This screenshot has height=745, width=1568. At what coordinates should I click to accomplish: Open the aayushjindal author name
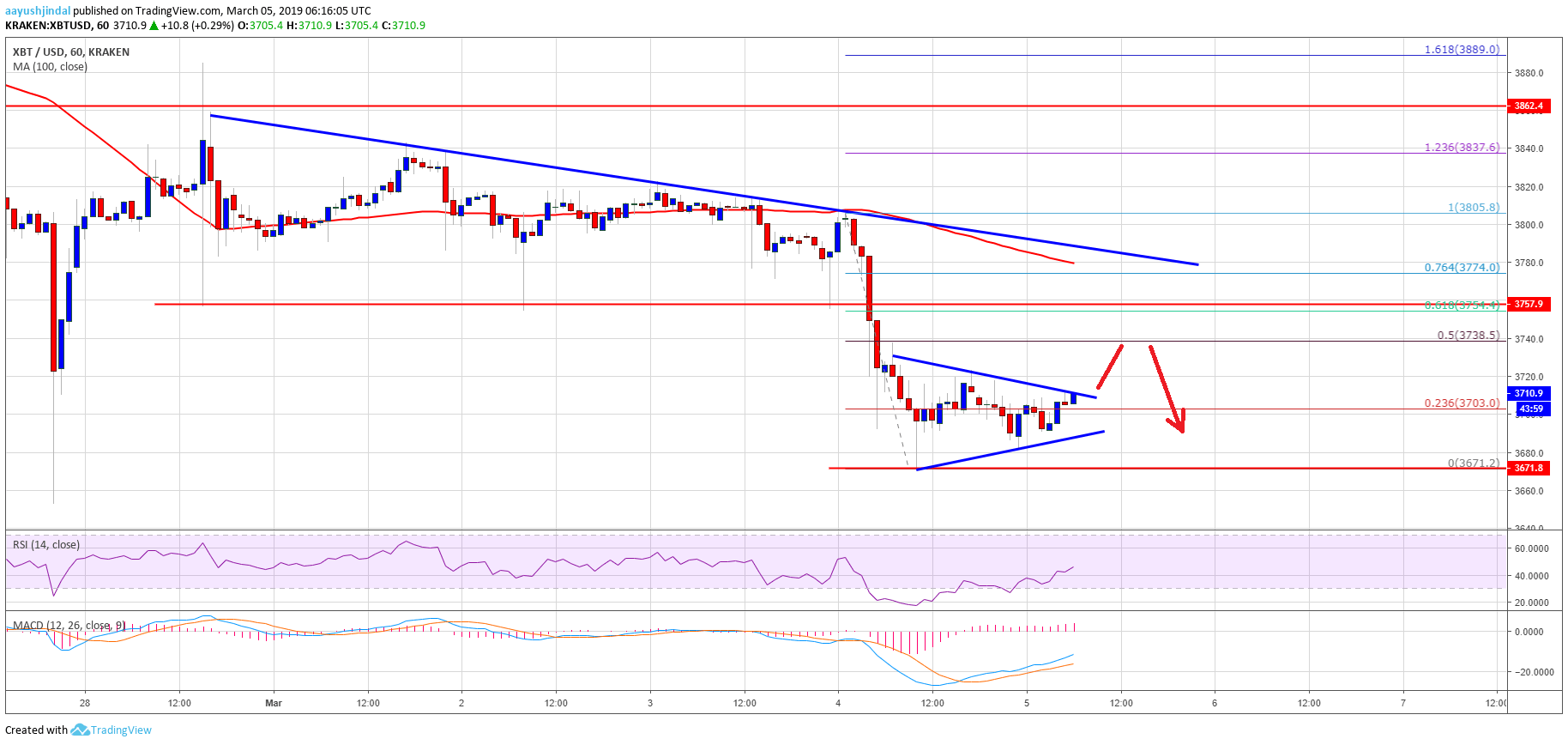click(x=38, y=11)
